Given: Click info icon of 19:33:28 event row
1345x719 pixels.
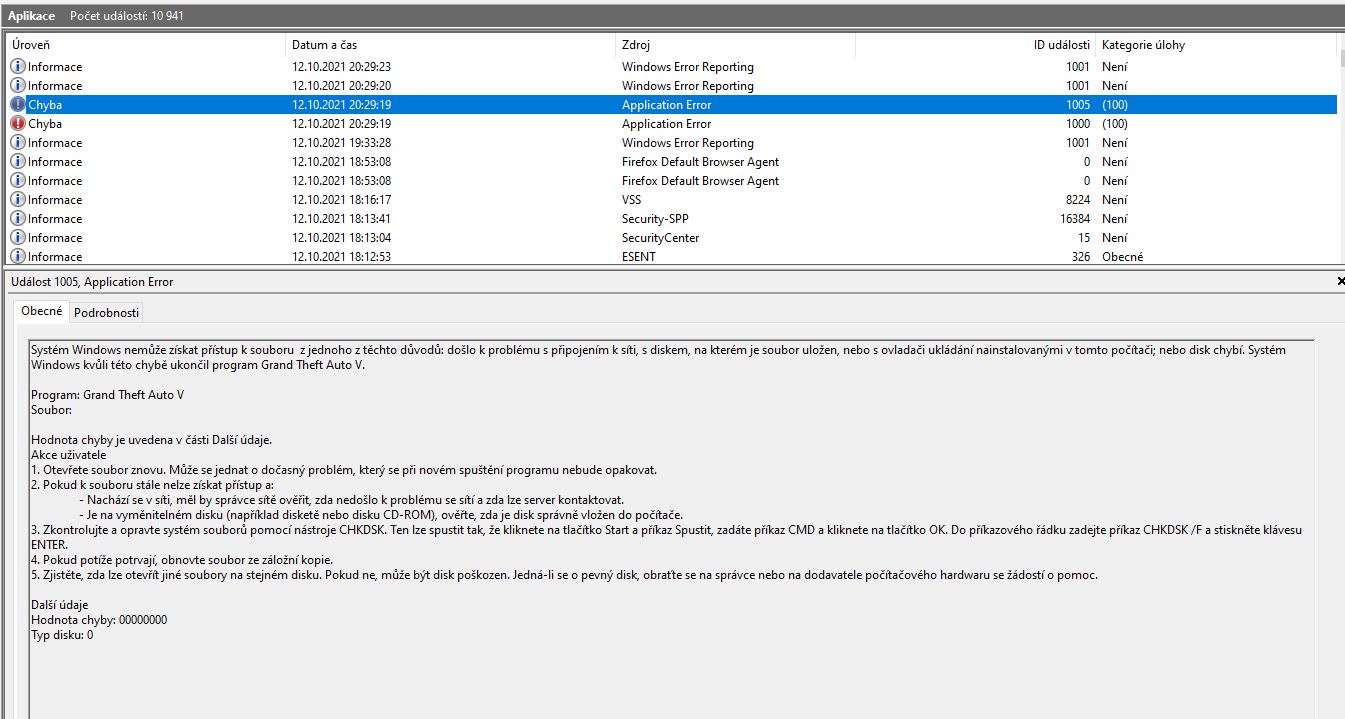Looking at the screenshot, I should coord(18,143).
